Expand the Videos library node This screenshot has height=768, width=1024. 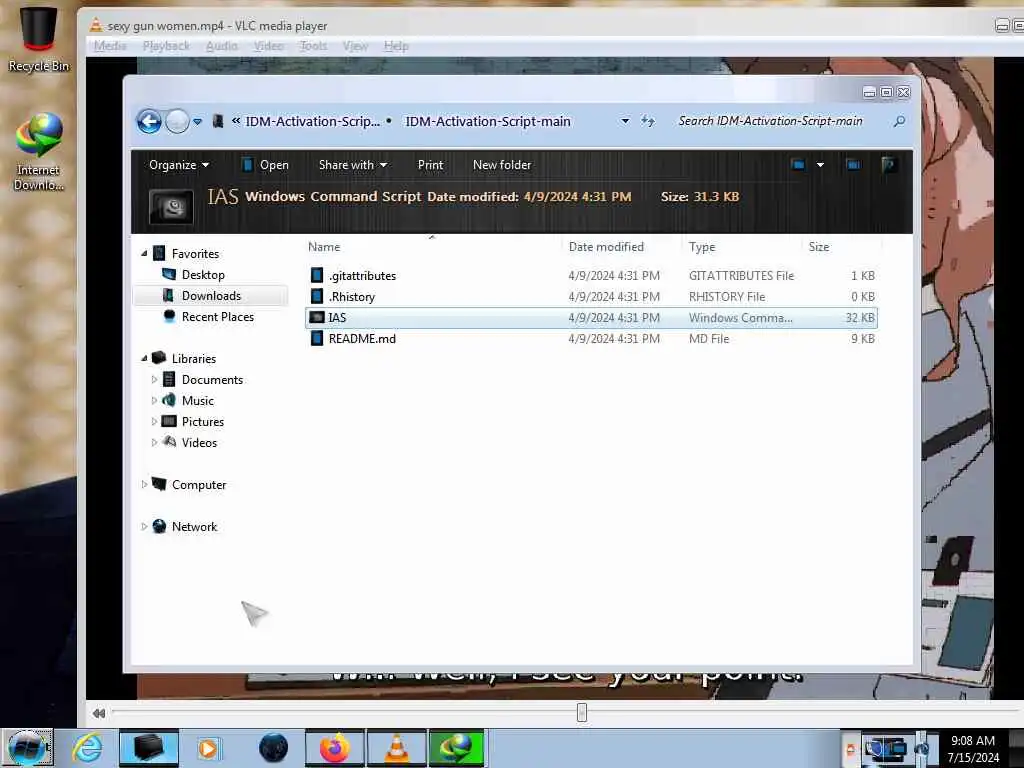[x=154, y=442]
